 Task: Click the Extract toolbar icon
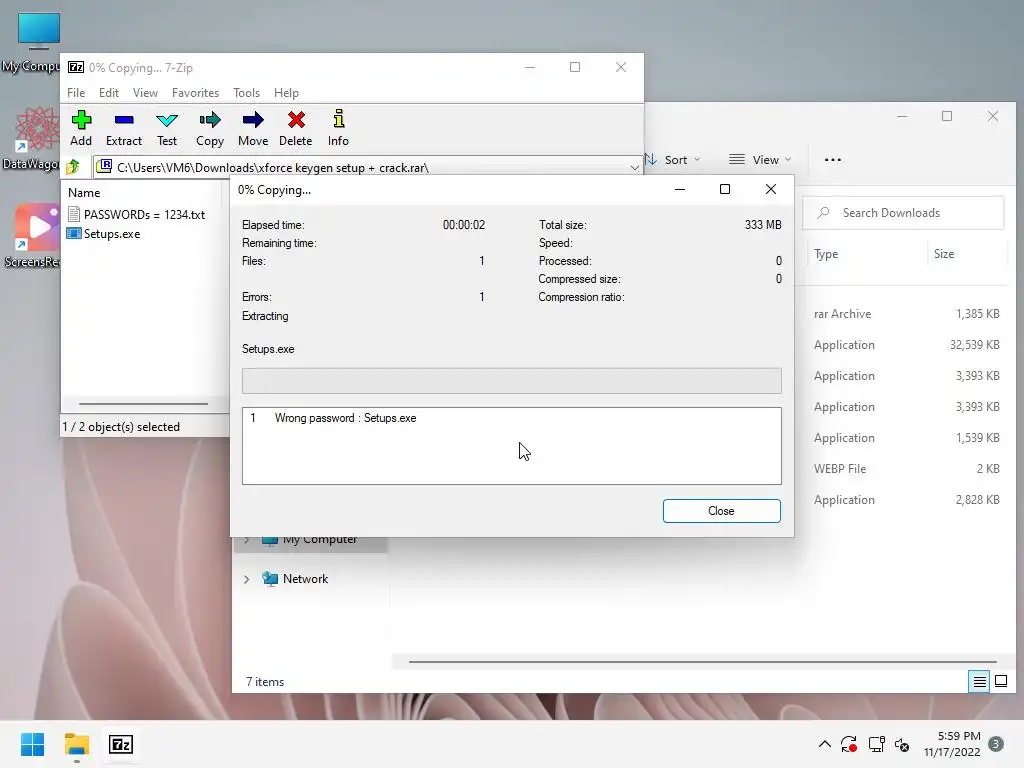[123, 128]
